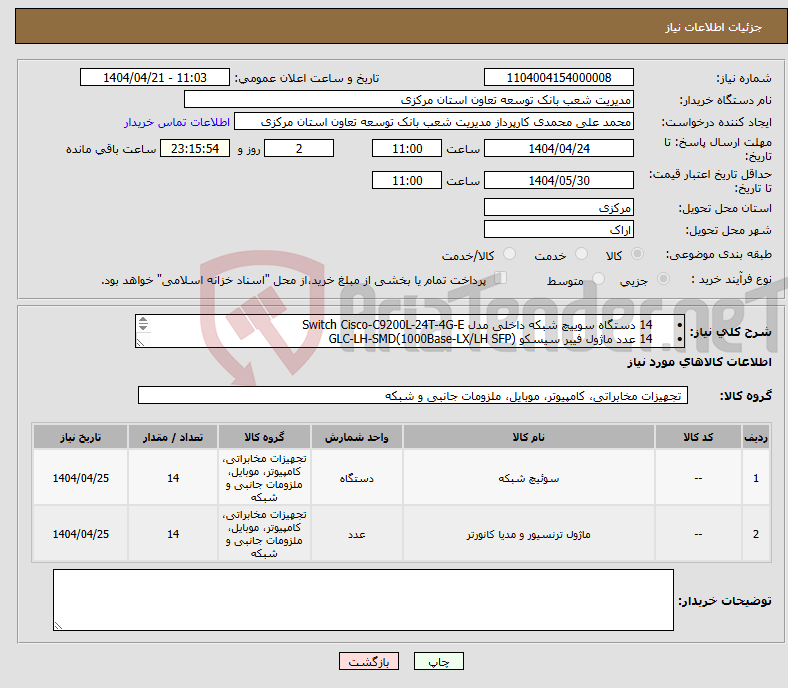Click the announcement date field 1404/04/21 - 11:03

point(155,77)
